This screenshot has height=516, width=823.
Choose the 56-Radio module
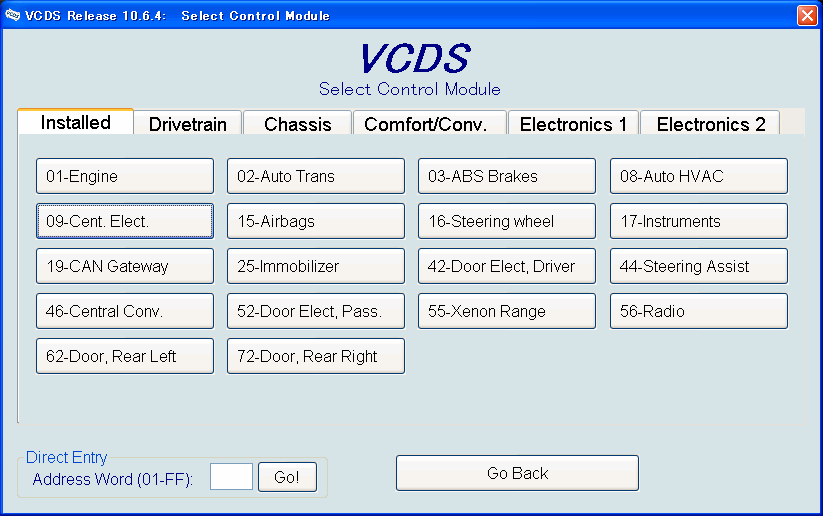click(699, 311)
